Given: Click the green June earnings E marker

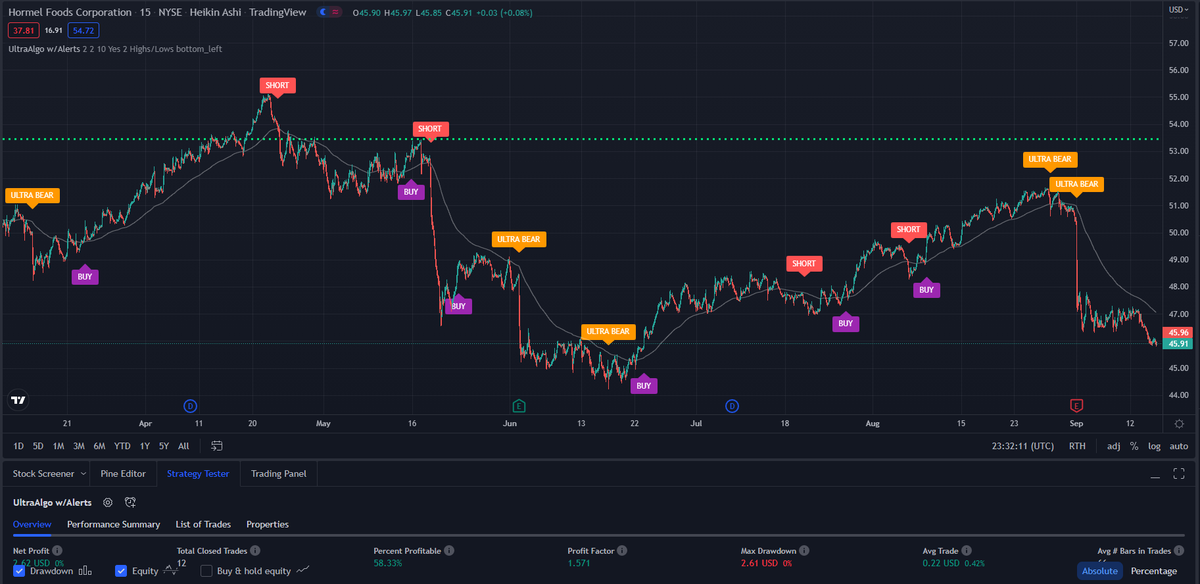Looking at the screenshot, I should click(518, 406).
